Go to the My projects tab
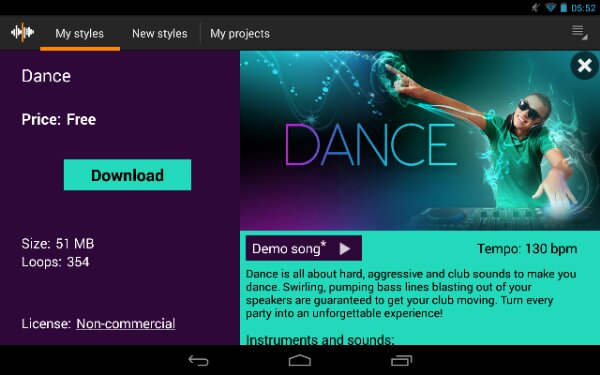 (240, 34)
